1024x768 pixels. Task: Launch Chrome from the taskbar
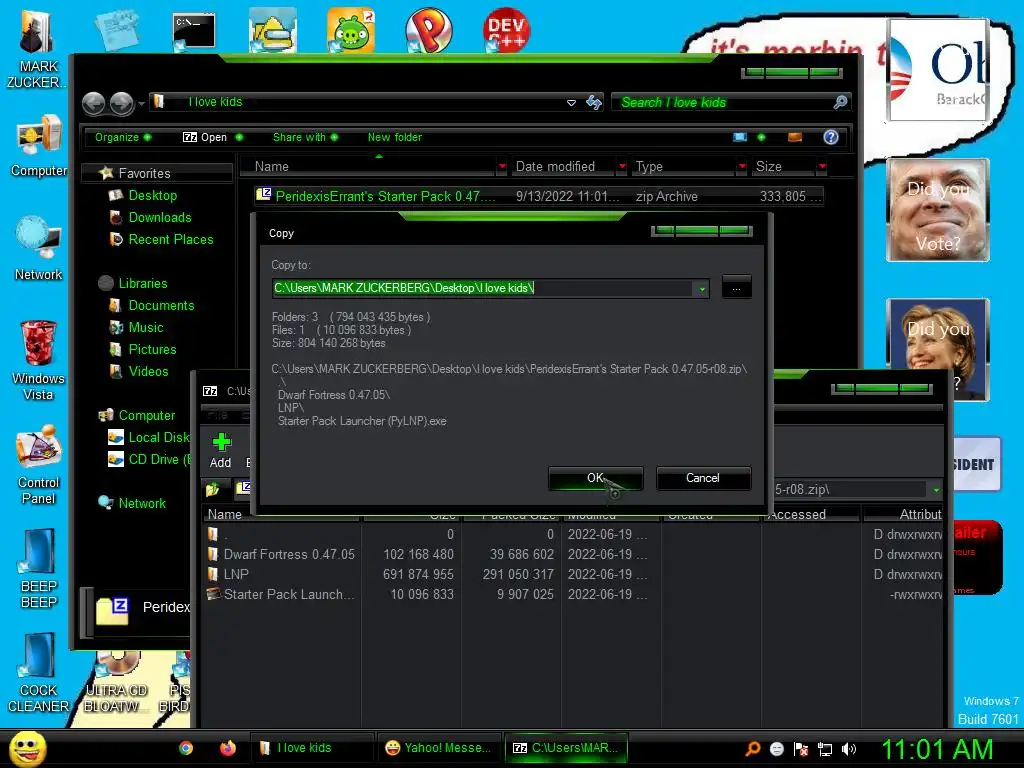point(186,748)
